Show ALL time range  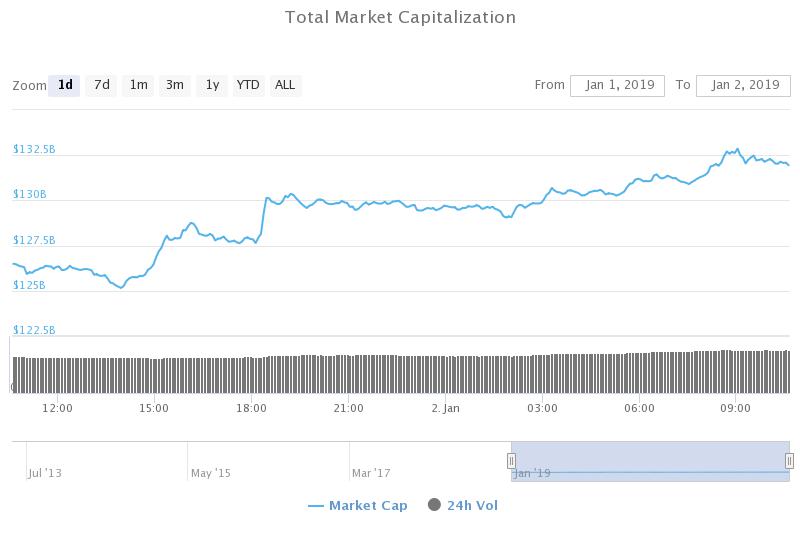click(285, 85)
